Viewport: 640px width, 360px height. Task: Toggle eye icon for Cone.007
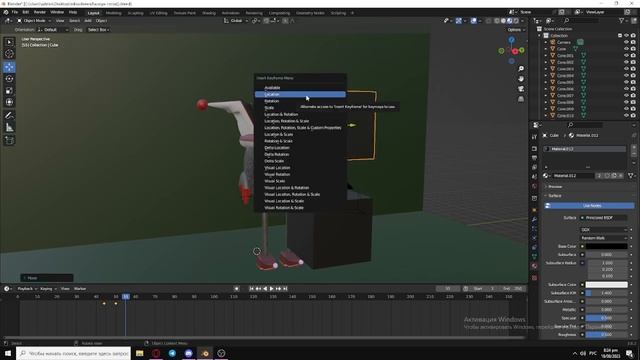[x=626, y=96]
